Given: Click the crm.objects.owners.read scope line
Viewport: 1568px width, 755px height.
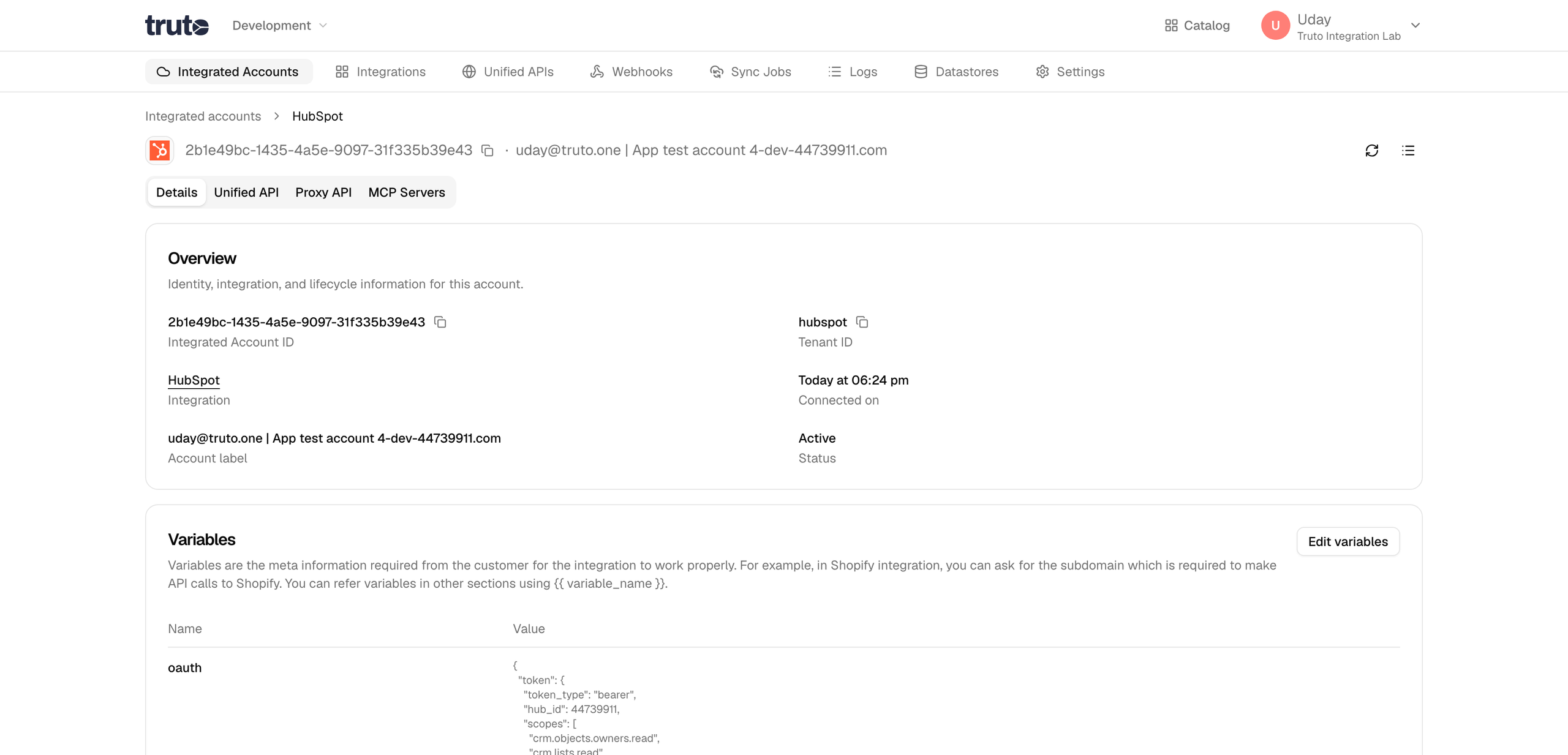Looking at the screenshot, I should (x=594, y=738).
